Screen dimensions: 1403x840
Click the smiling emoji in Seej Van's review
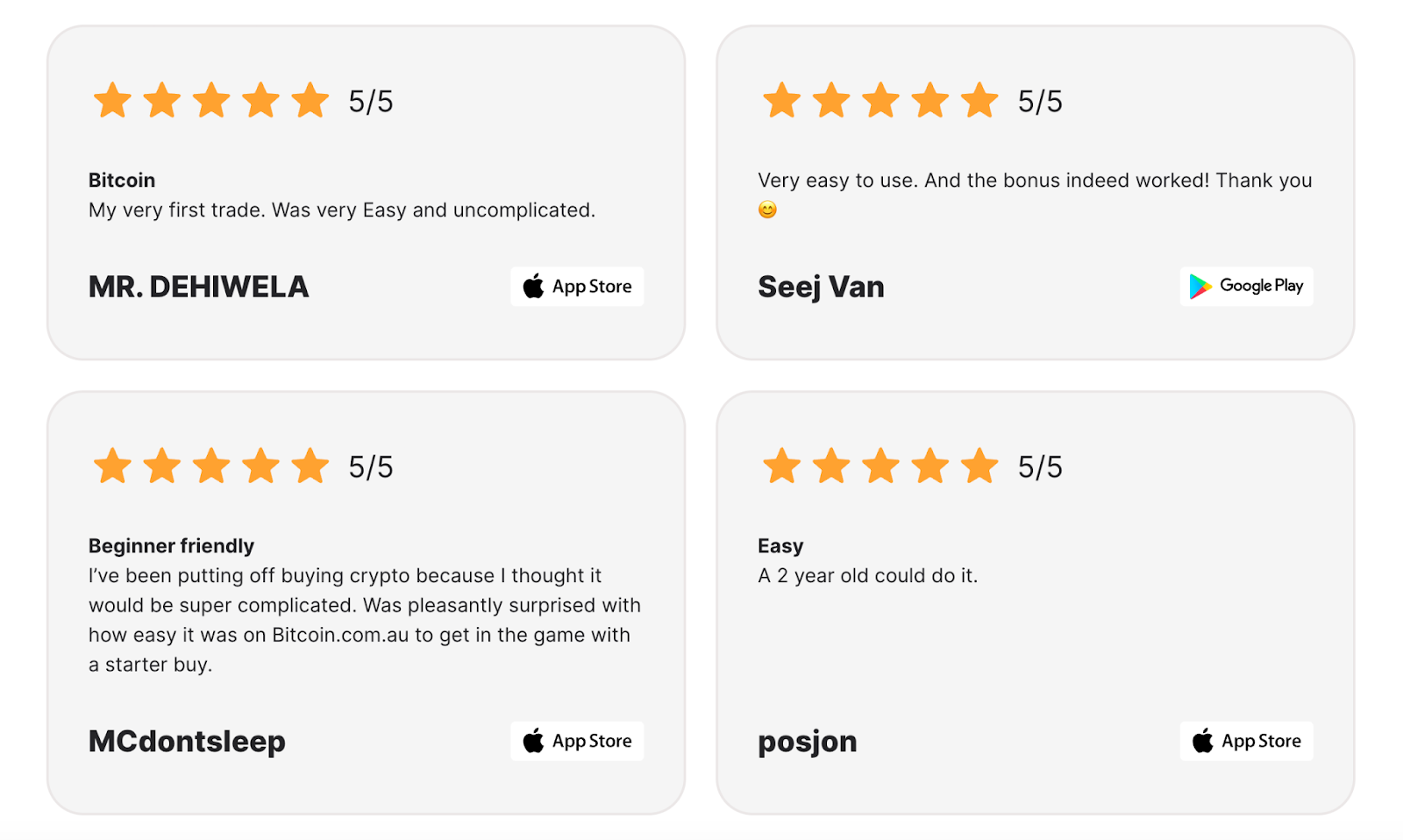(x=766, y=210)
